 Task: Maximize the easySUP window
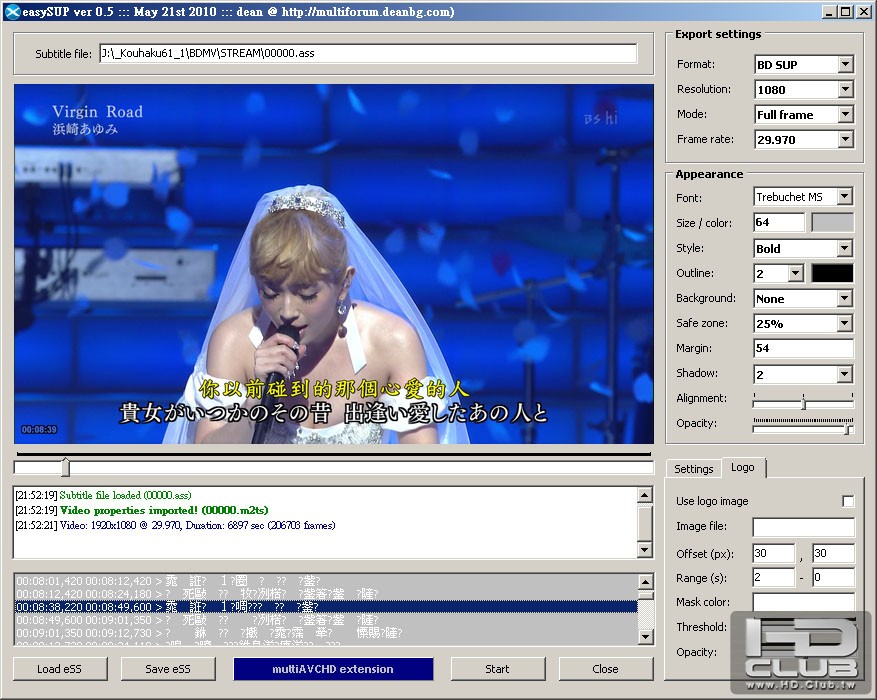coord(846,12)
